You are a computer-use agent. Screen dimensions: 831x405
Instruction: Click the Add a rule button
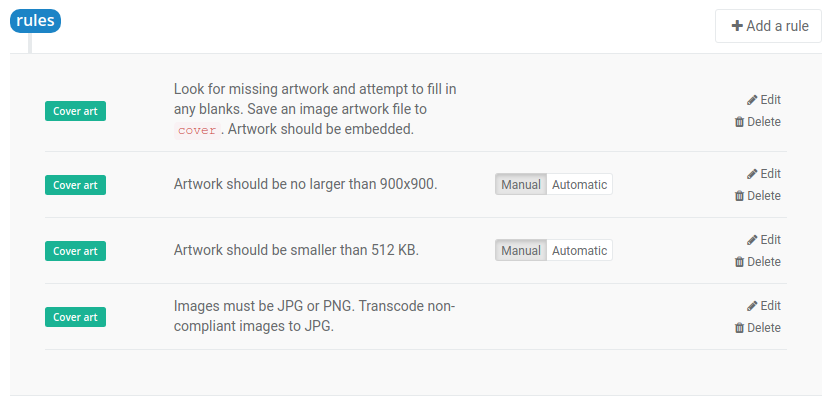click(x=768, y=26)
